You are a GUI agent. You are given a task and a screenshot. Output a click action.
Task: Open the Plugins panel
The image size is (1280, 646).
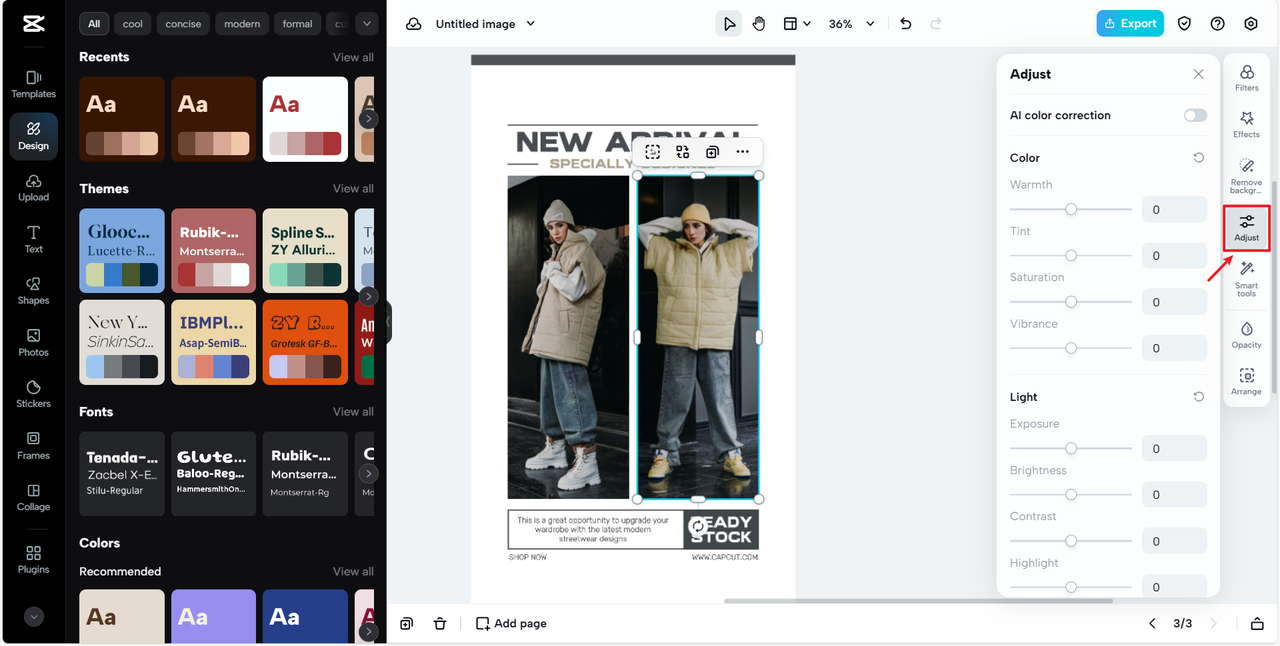pos(33,560)
